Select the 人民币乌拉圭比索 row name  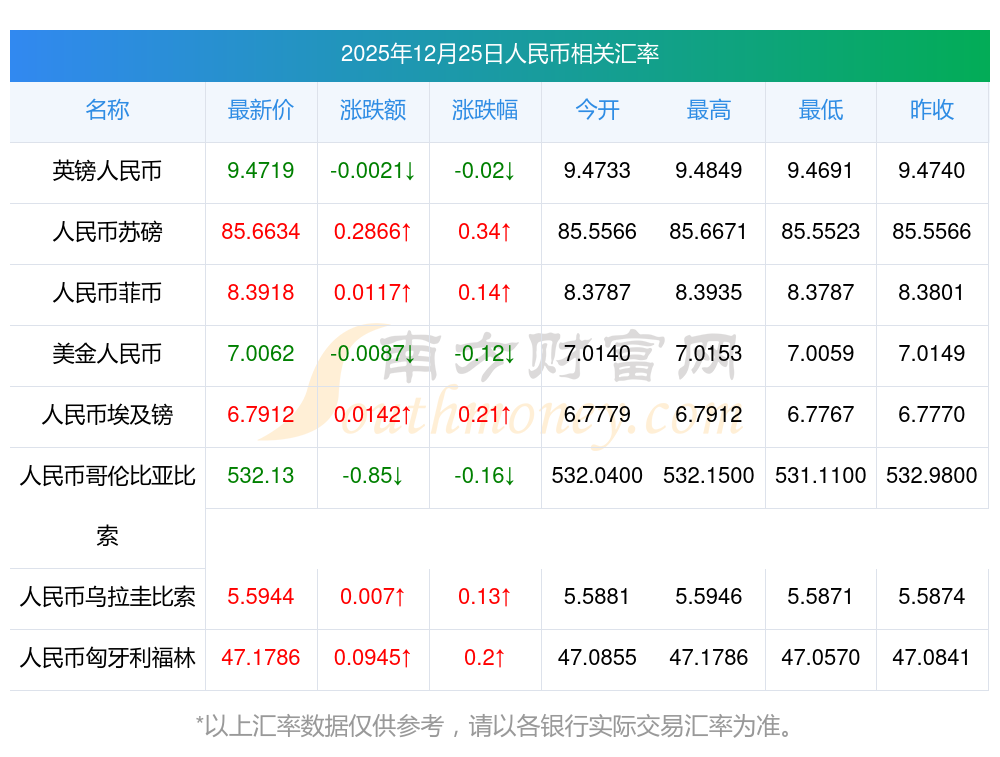pyautogui.click(x=107, y=597)
